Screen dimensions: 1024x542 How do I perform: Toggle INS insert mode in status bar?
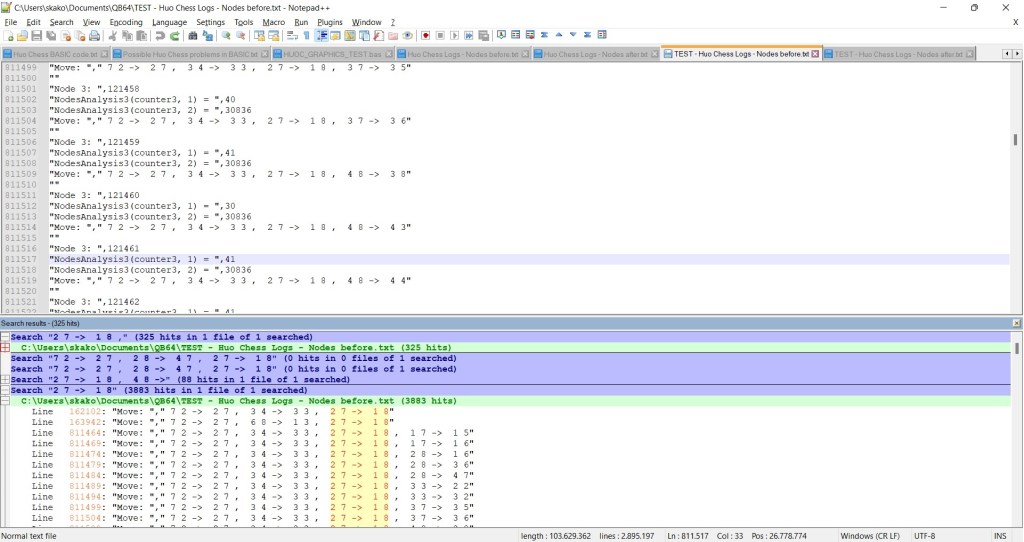coord(1000,536)
